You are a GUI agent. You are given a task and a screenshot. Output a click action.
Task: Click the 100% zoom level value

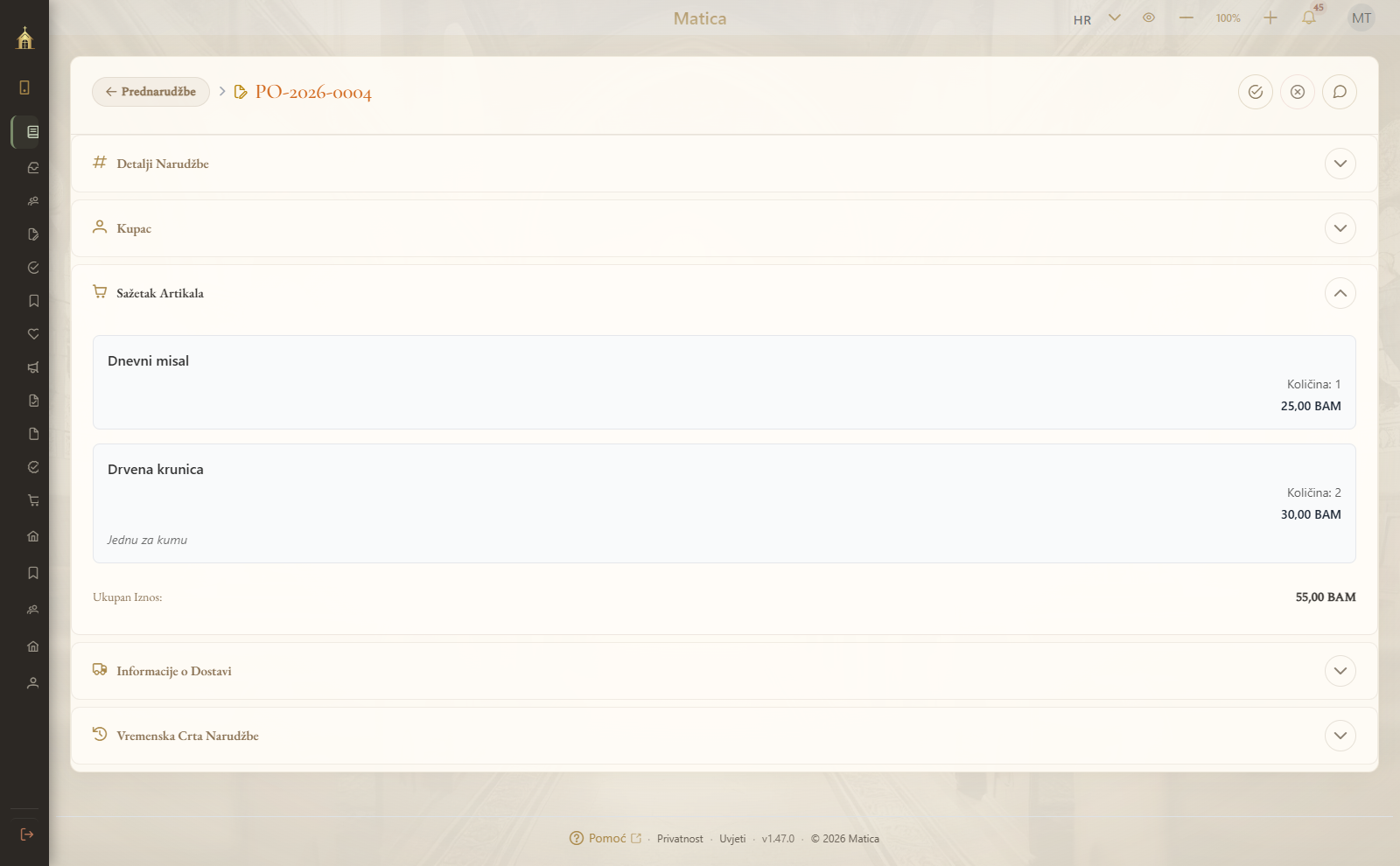tap(1228, 18)
